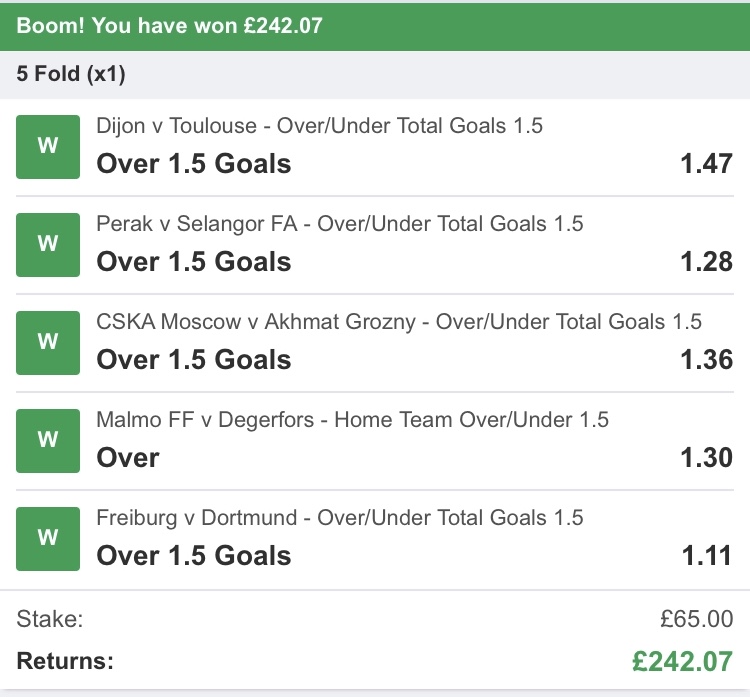Click the green £242.07 returns amount
This screenshot has width=750, height=697.
click(x=683, y=661)
